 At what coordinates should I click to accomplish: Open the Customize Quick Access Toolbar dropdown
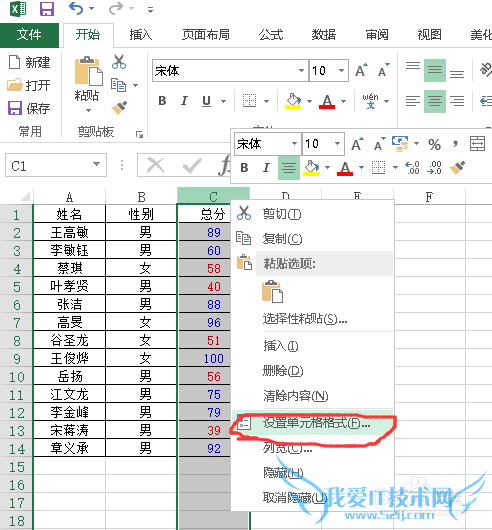(x=150, y=10)
